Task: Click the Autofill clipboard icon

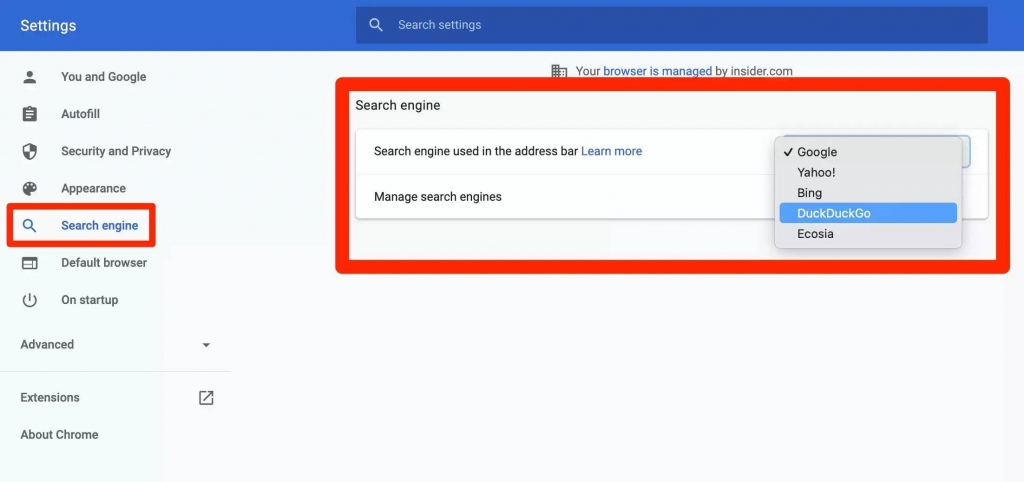Action: tap(29, 114)
